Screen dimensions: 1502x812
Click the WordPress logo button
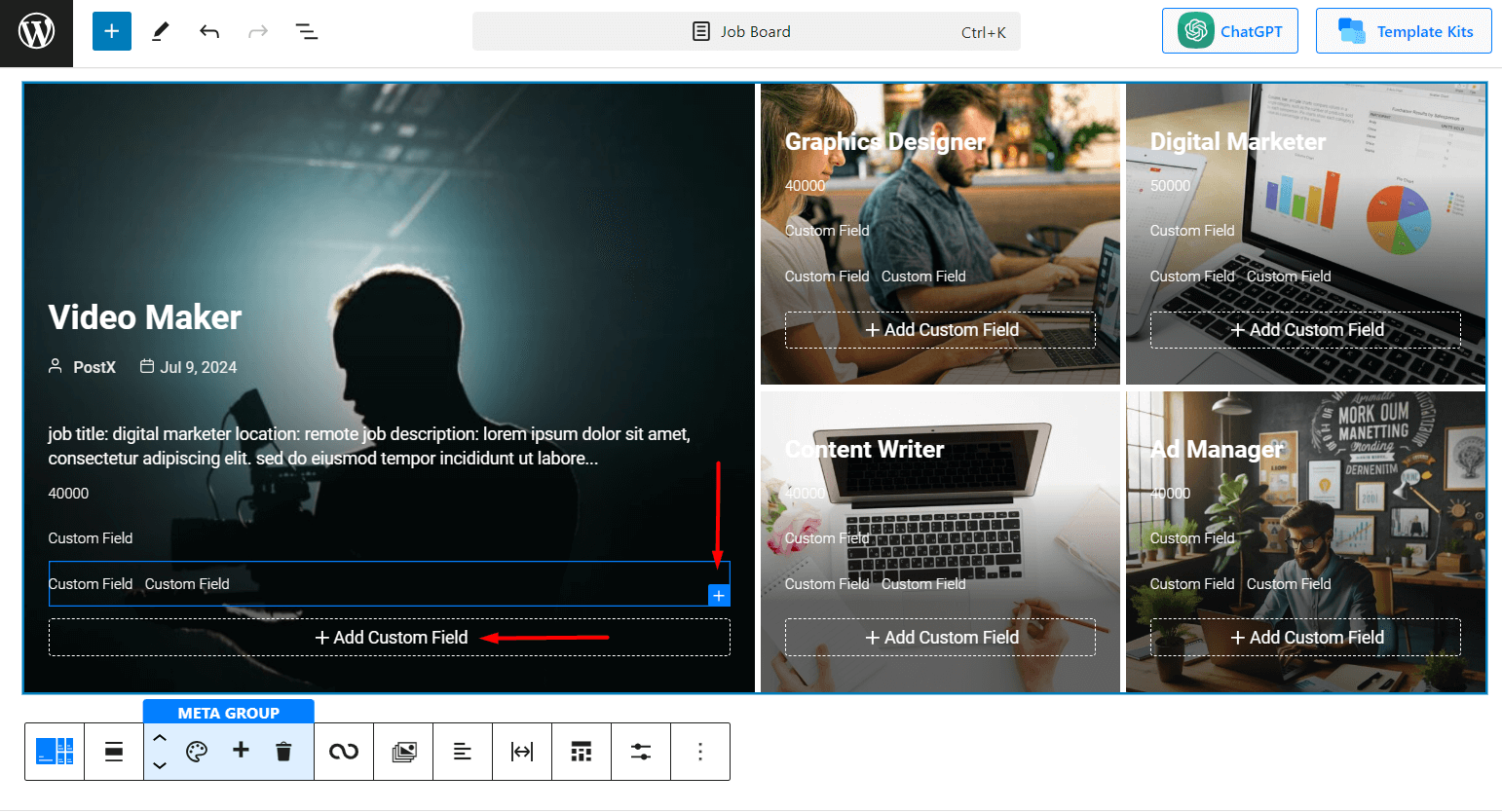pos(36,33)
